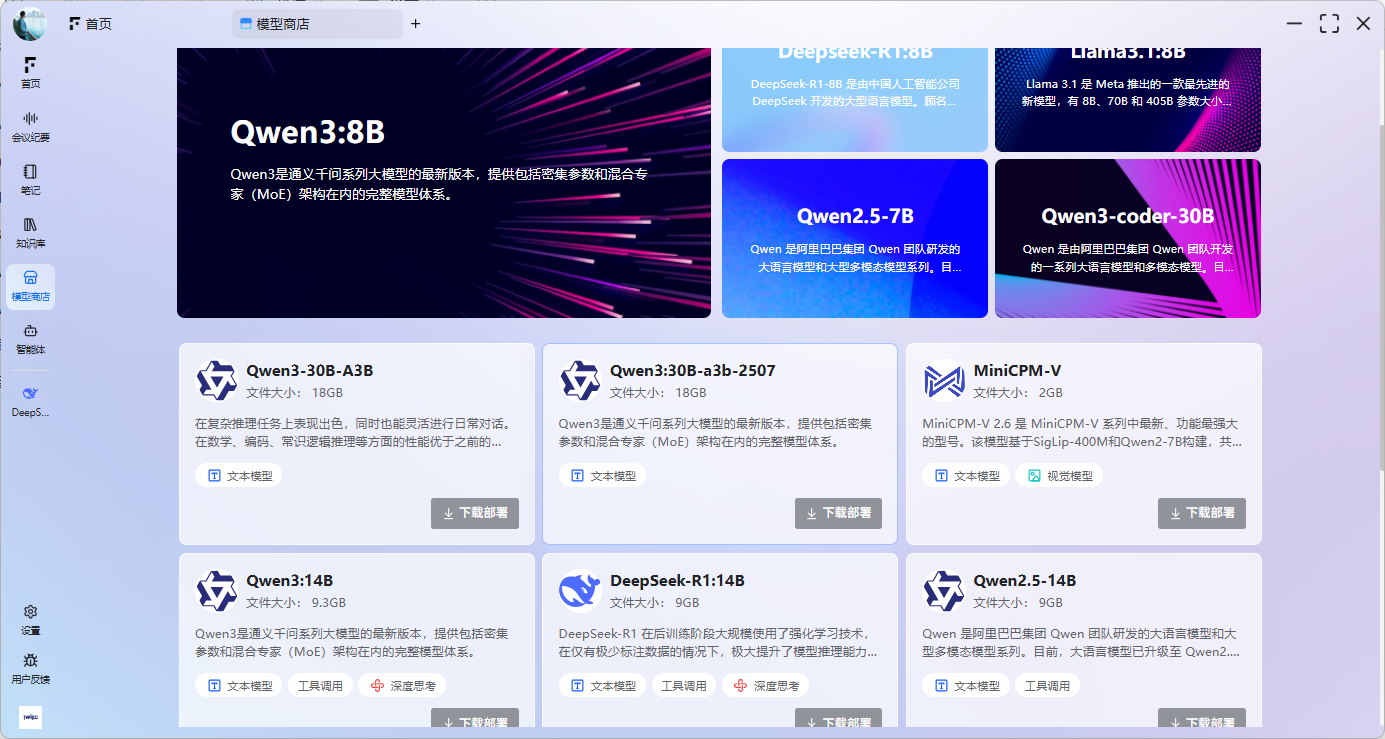This screenshot has width=1385, height=739.
Task: Open 用户反馈 user feedback bug icon
Action: [30, 668]
